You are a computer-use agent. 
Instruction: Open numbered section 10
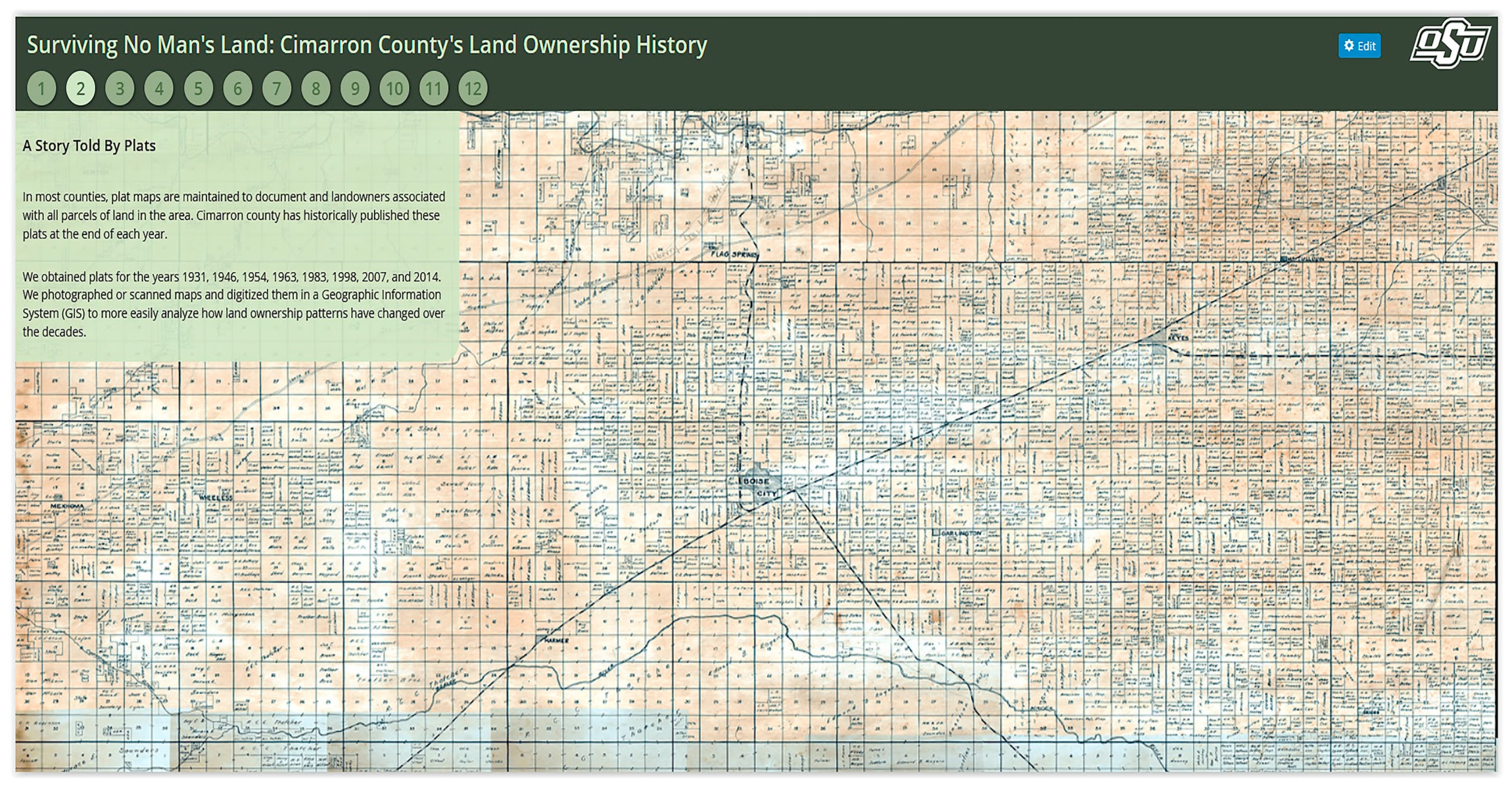coord(395,89)
